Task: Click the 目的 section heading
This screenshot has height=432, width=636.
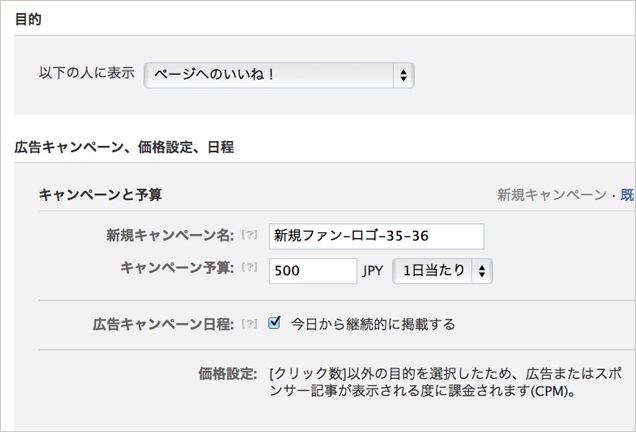Action: tap(28, 19)
